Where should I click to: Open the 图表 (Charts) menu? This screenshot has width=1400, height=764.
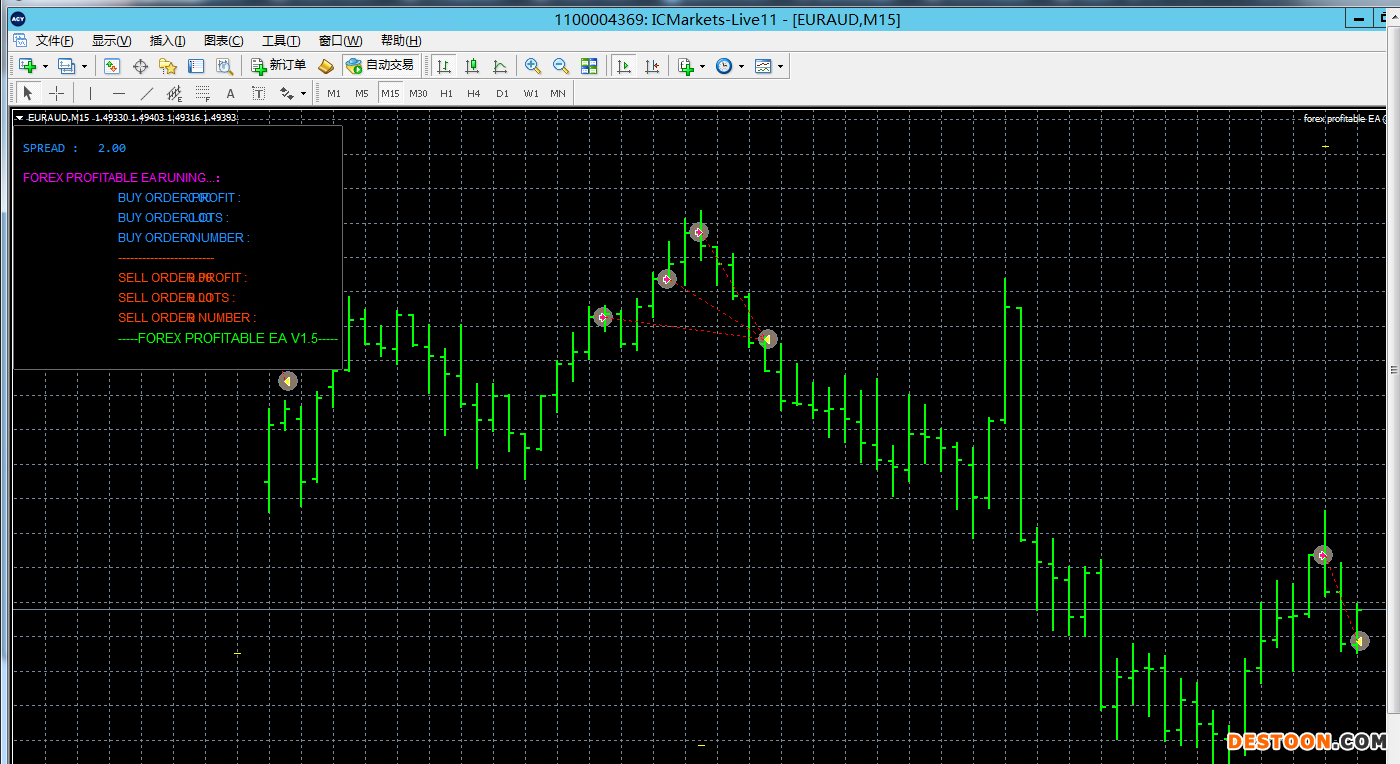pos(223,40)
